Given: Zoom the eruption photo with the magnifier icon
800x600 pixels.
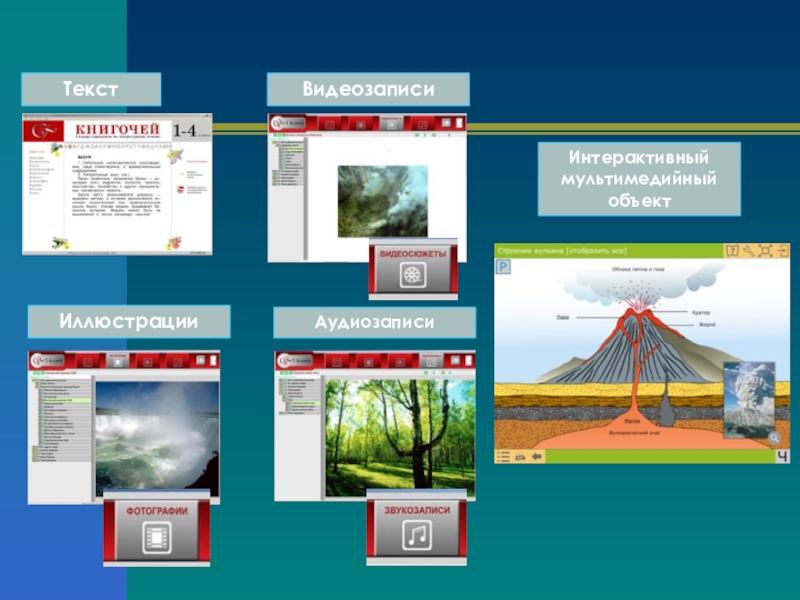Looking at the screenshot, I should tap(773, 438).
